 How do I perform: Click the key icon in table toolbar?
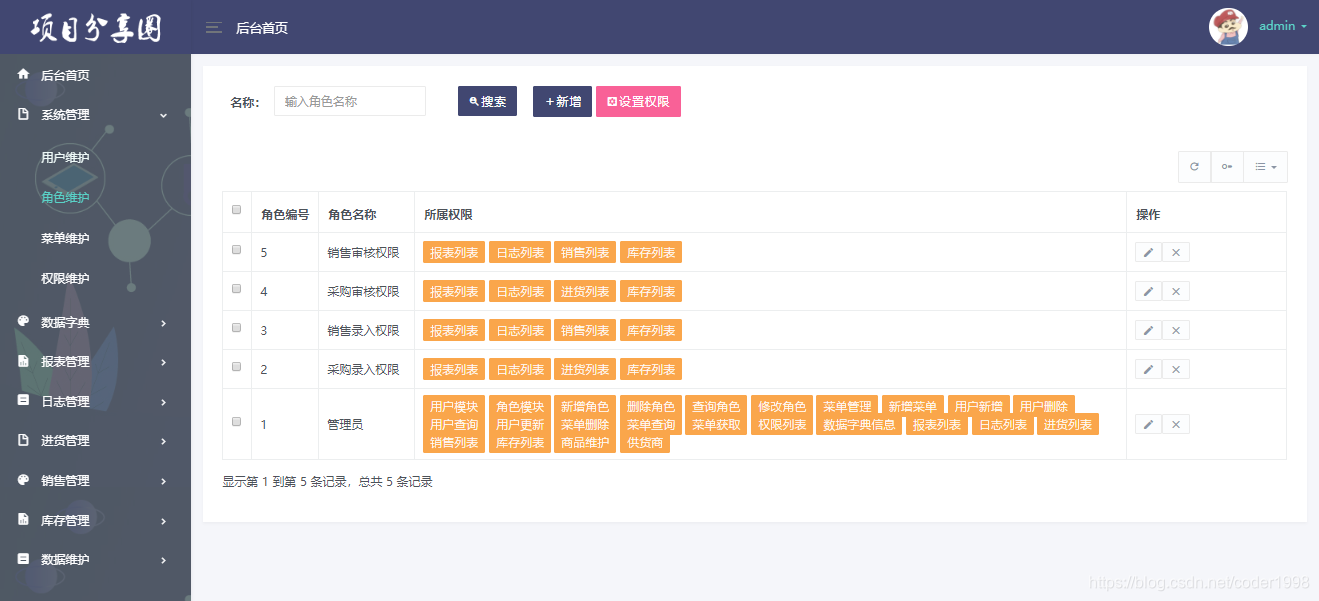[x=1226, y=167]
